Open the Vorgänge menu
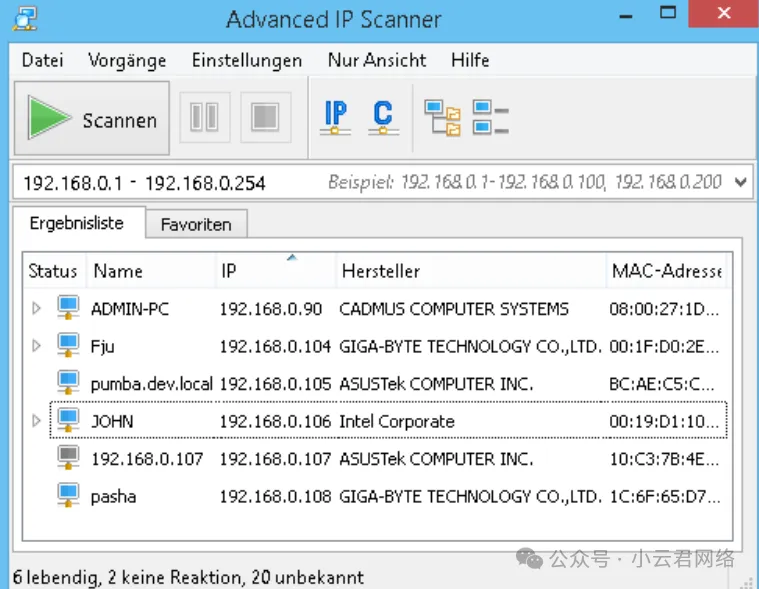Screen dimensions: 759x589 pos(127,60)
